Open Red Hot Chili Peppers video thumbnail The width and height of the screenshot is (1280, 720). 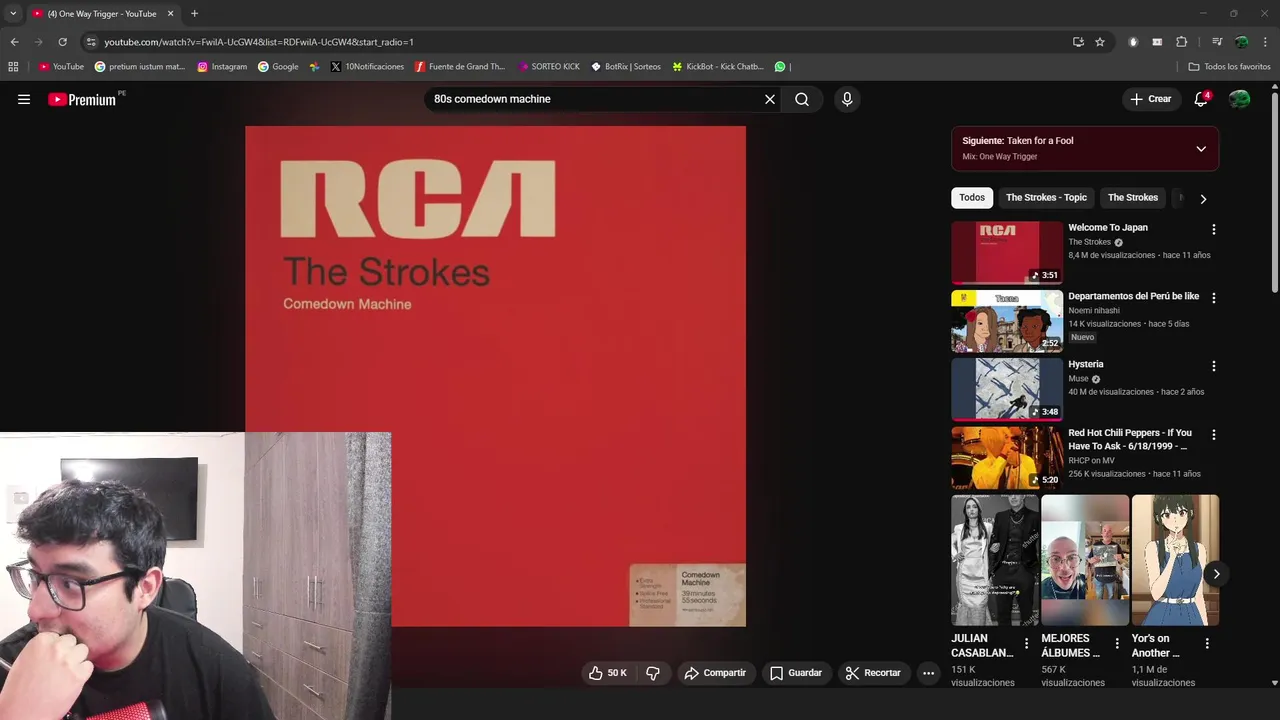click(x=1006, y=458)
